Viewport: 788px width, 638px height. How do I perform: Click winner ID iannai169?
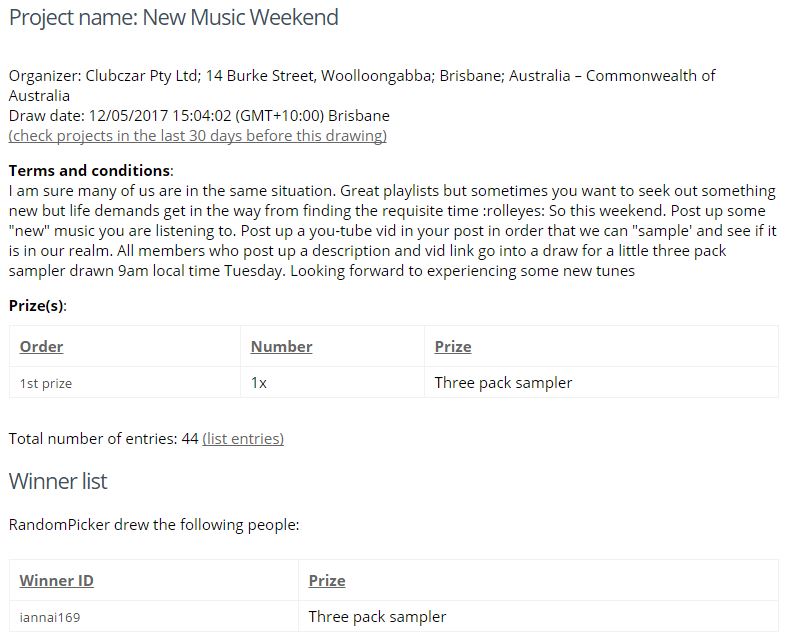coord(50,617)
